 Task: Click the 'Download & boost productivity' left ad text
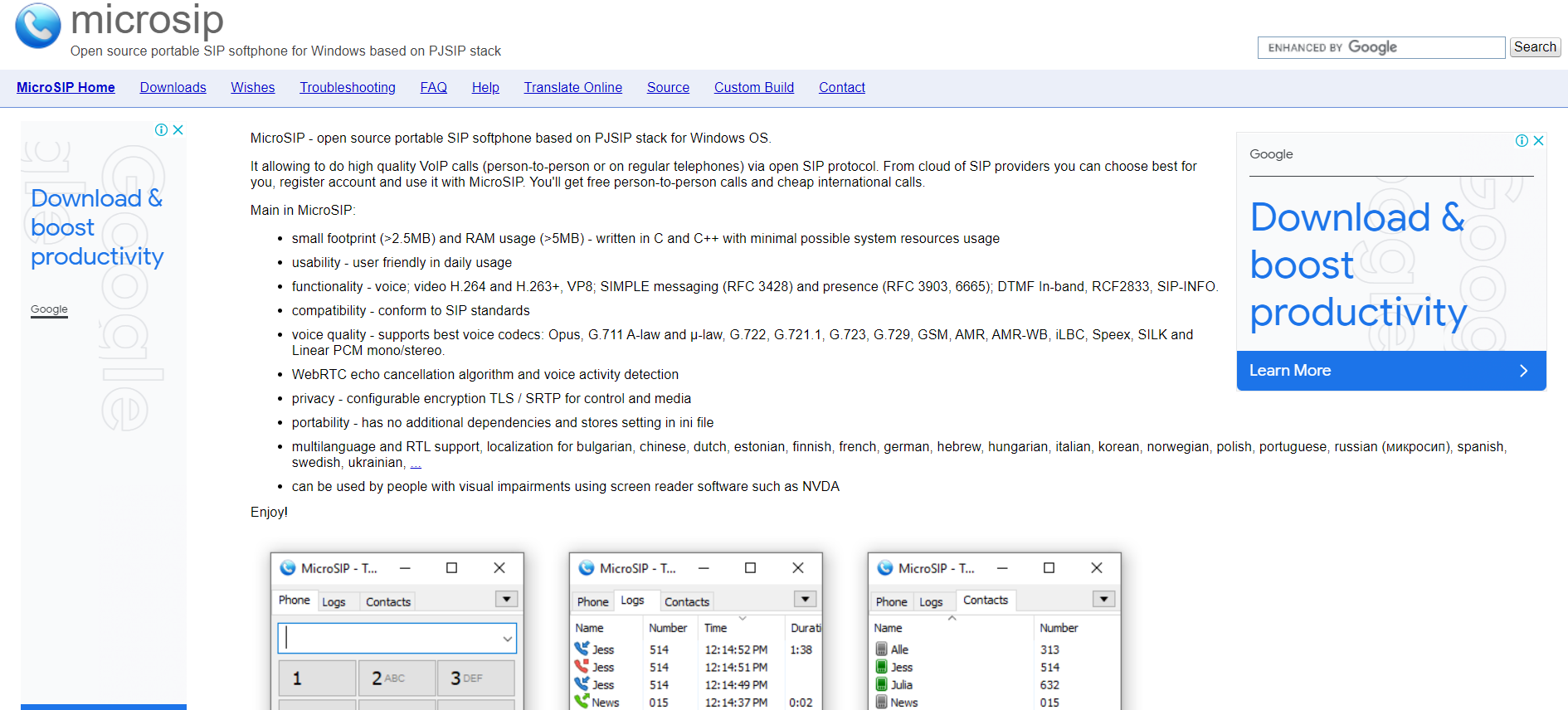click(97, 227)
